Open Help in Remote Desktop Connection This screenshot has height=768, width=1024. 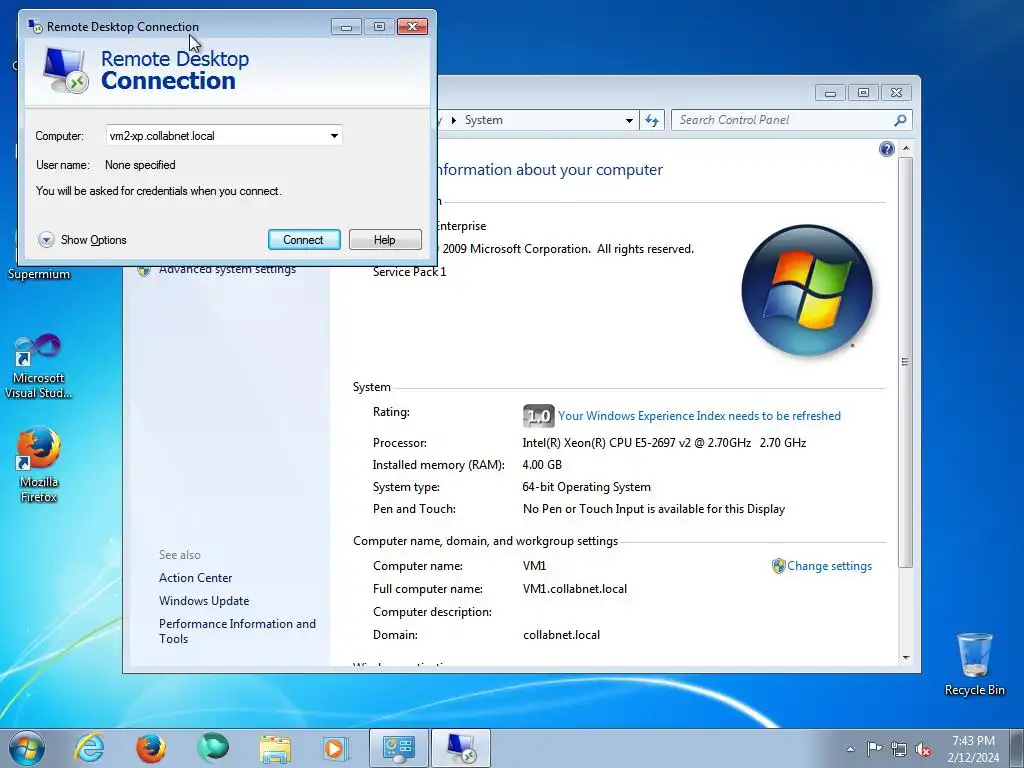[385, 240]
